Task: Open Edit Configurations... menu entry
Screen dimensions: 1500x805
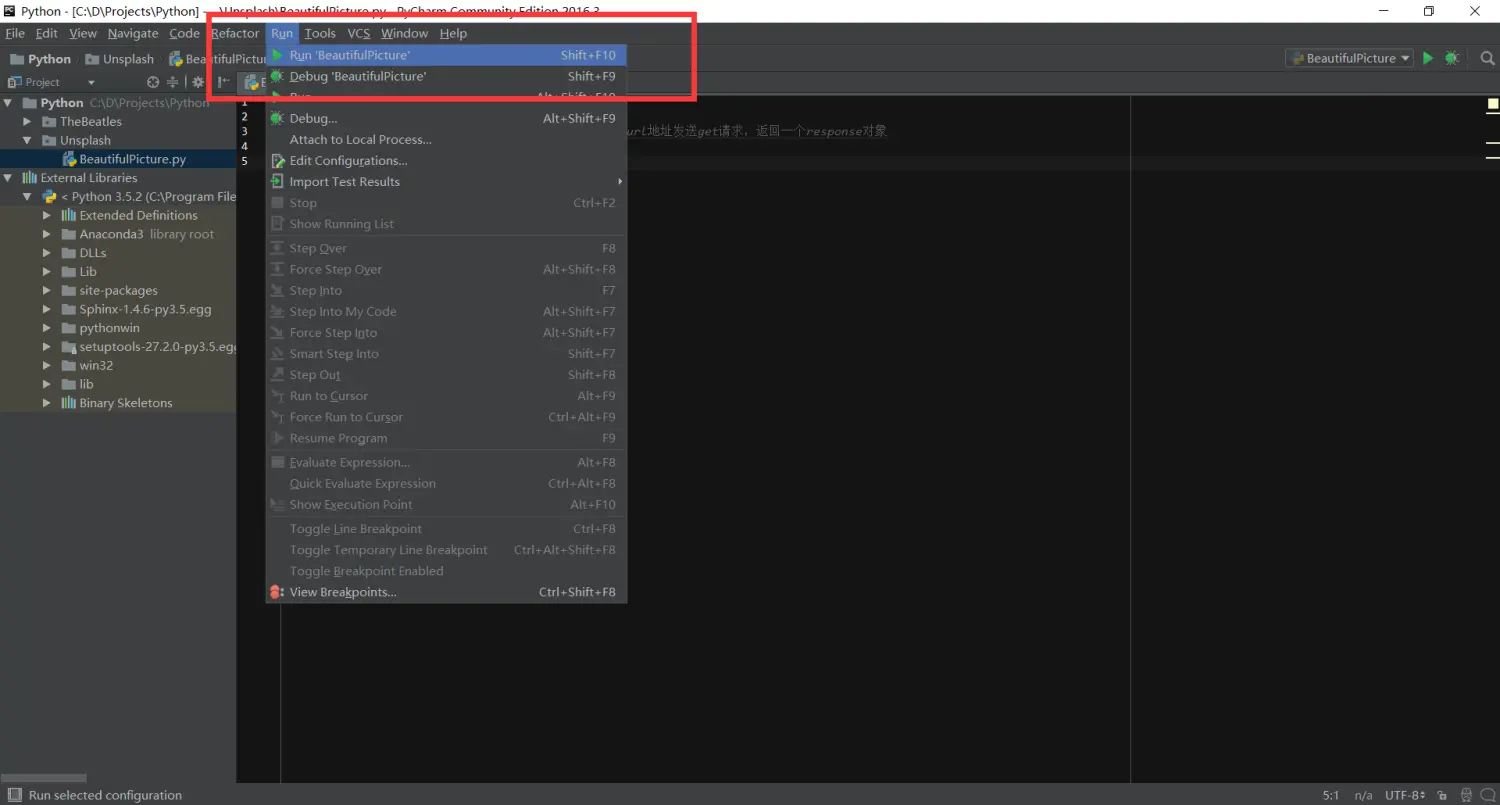Action: [x=446, y=160]
